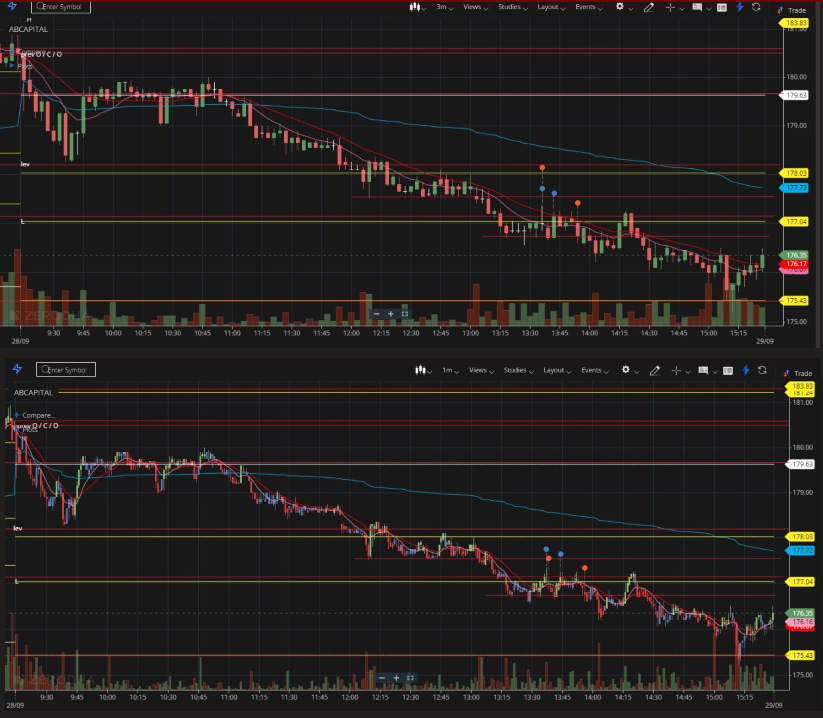Open Layout menu in top chart
The width and height of the screenshot is (823, 718).
[x=551, y=7]
